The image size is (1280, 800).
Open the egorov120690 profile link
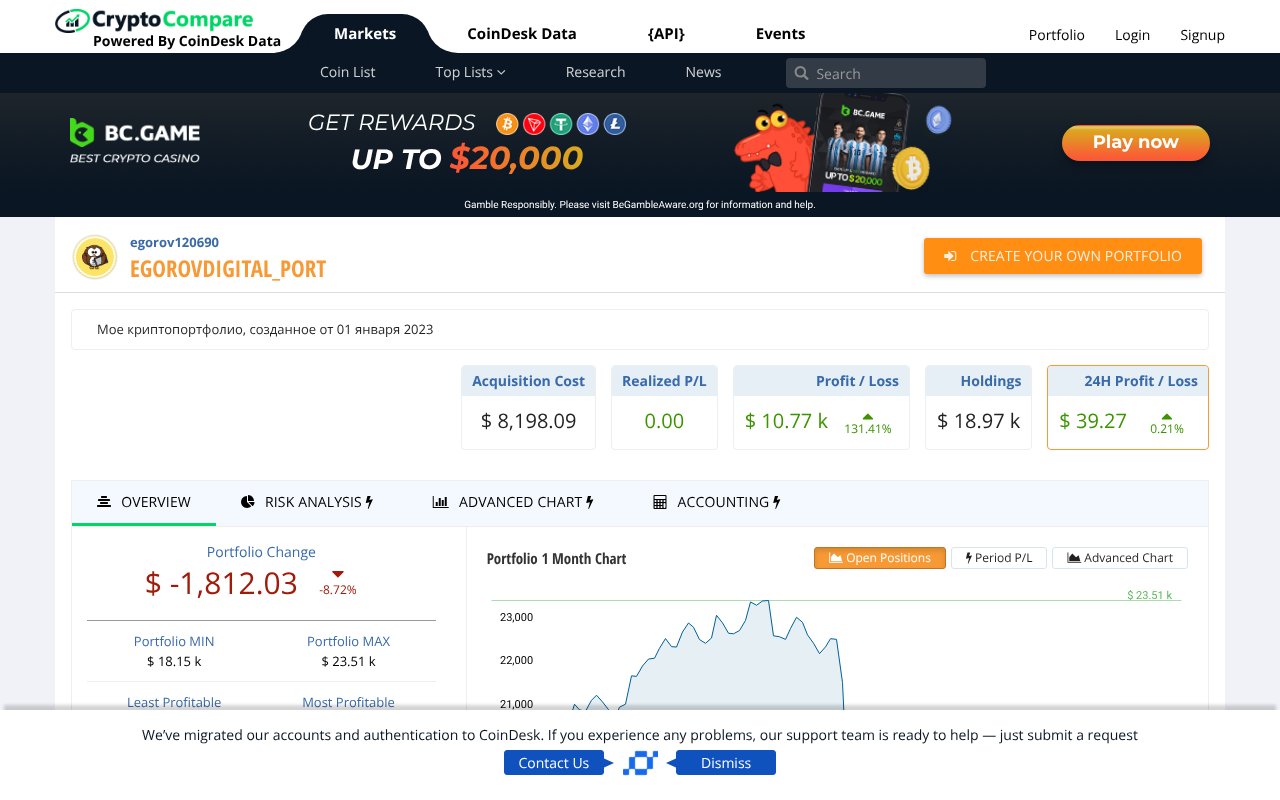tap(173, 242)
